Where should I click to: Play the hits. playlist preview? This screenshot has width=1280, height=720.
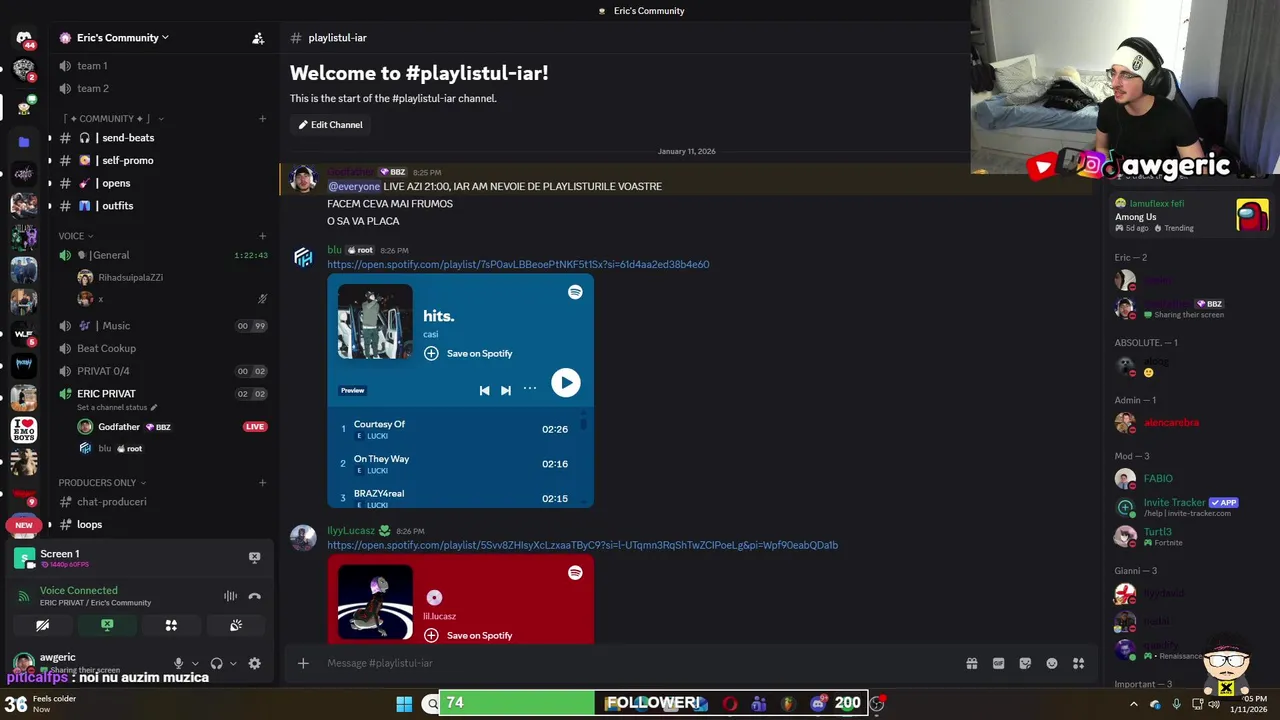565,383
